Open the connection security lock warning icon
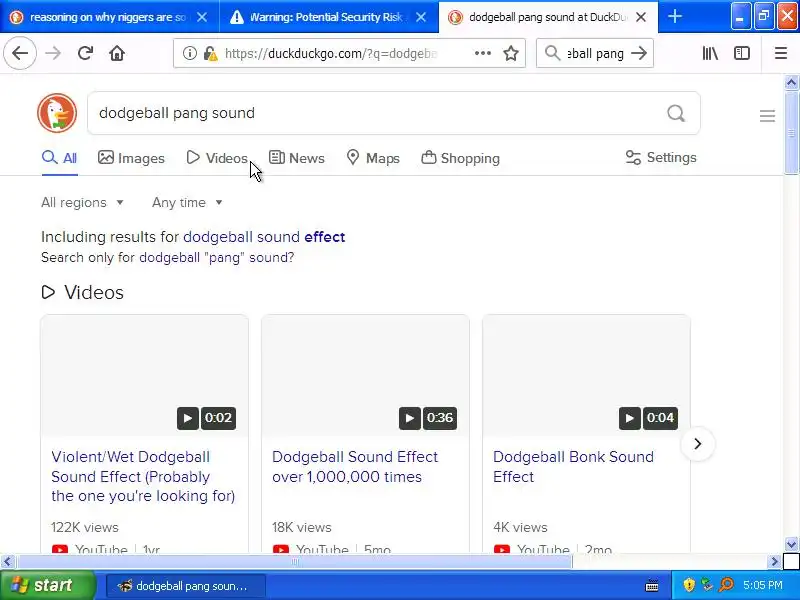 (x=210, y=53)
